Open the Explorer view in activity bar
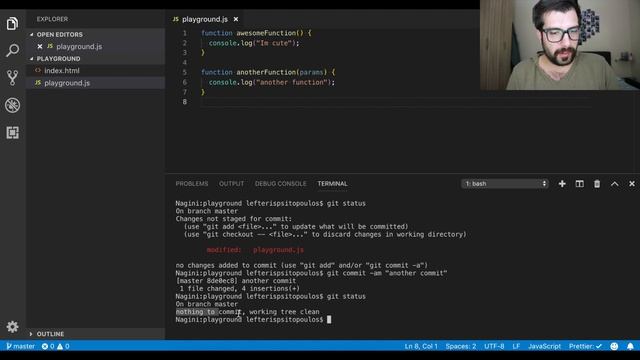Image resolution: width=640 pixels, height=360 pixels. point(12,23)
